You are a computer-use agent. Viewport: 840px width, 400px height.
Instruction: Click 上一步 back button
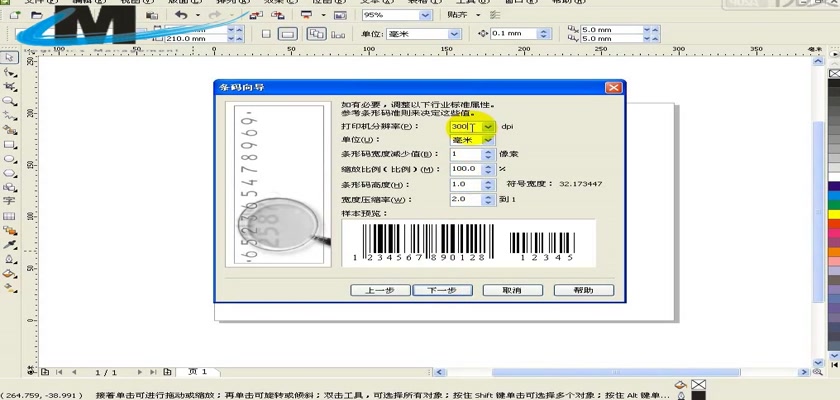[x=380, y=290]
